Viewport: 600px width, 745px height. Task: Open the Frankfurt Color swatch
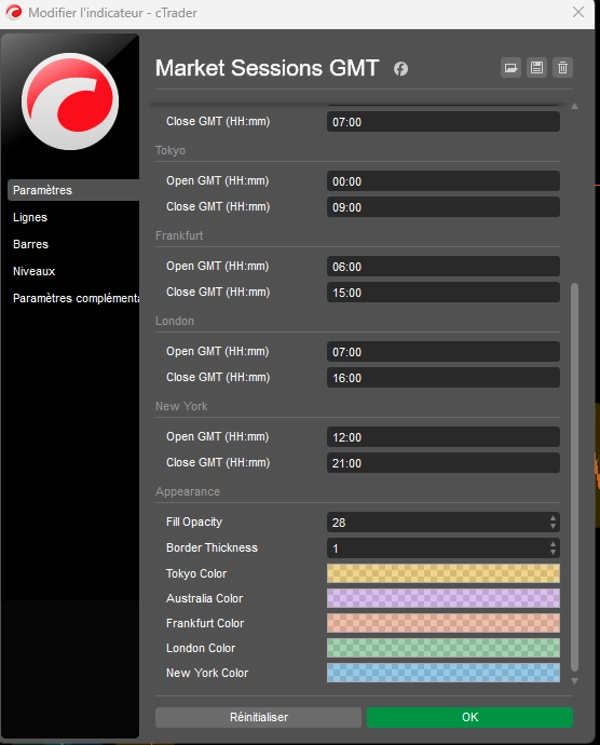[443, 623]
